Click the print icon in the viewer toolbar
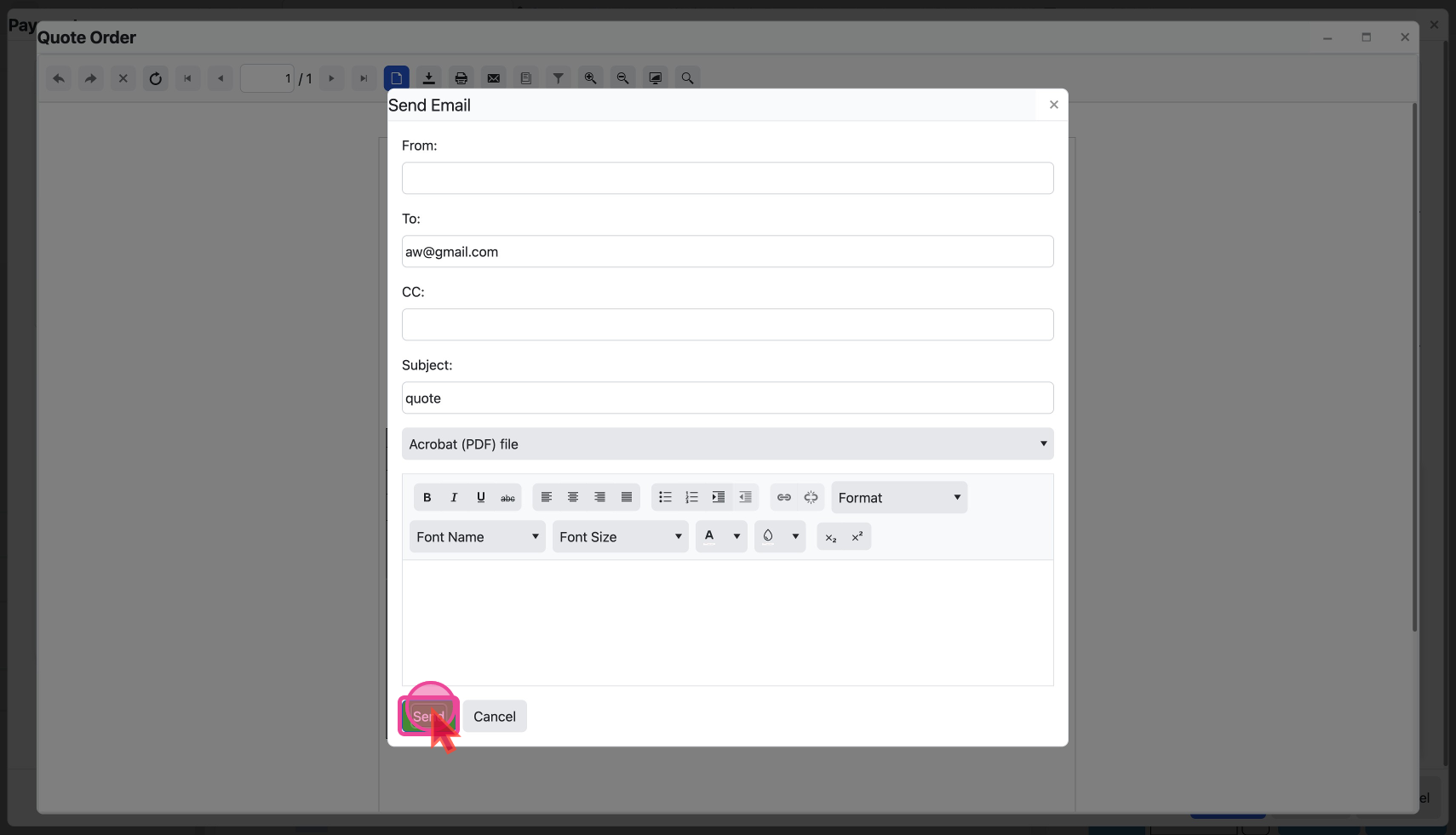 (461, 77)
